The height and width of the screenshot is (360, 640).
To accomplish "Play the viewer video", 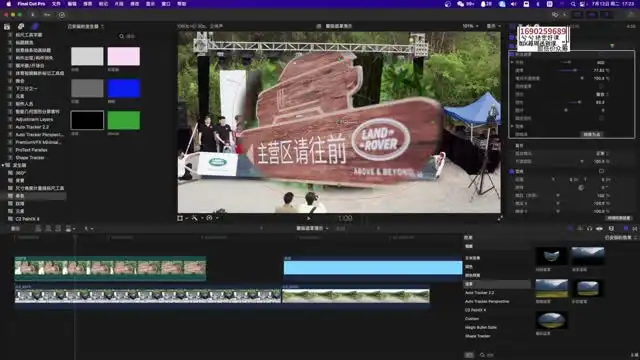I will 309,218.
